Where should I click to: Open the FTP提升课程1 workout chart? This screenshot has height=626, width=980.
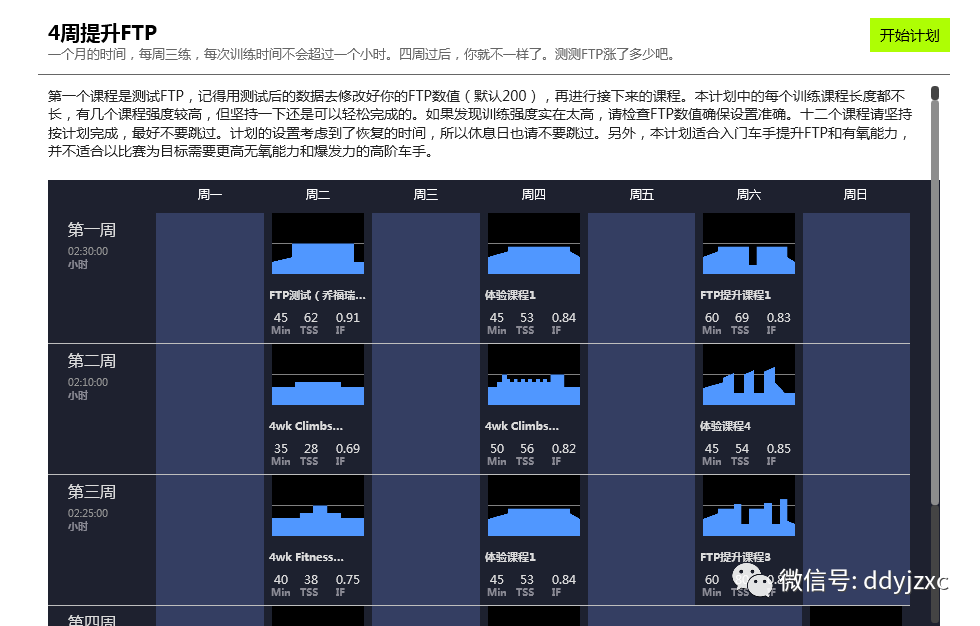pyautogui.click(x=749, y=244)
